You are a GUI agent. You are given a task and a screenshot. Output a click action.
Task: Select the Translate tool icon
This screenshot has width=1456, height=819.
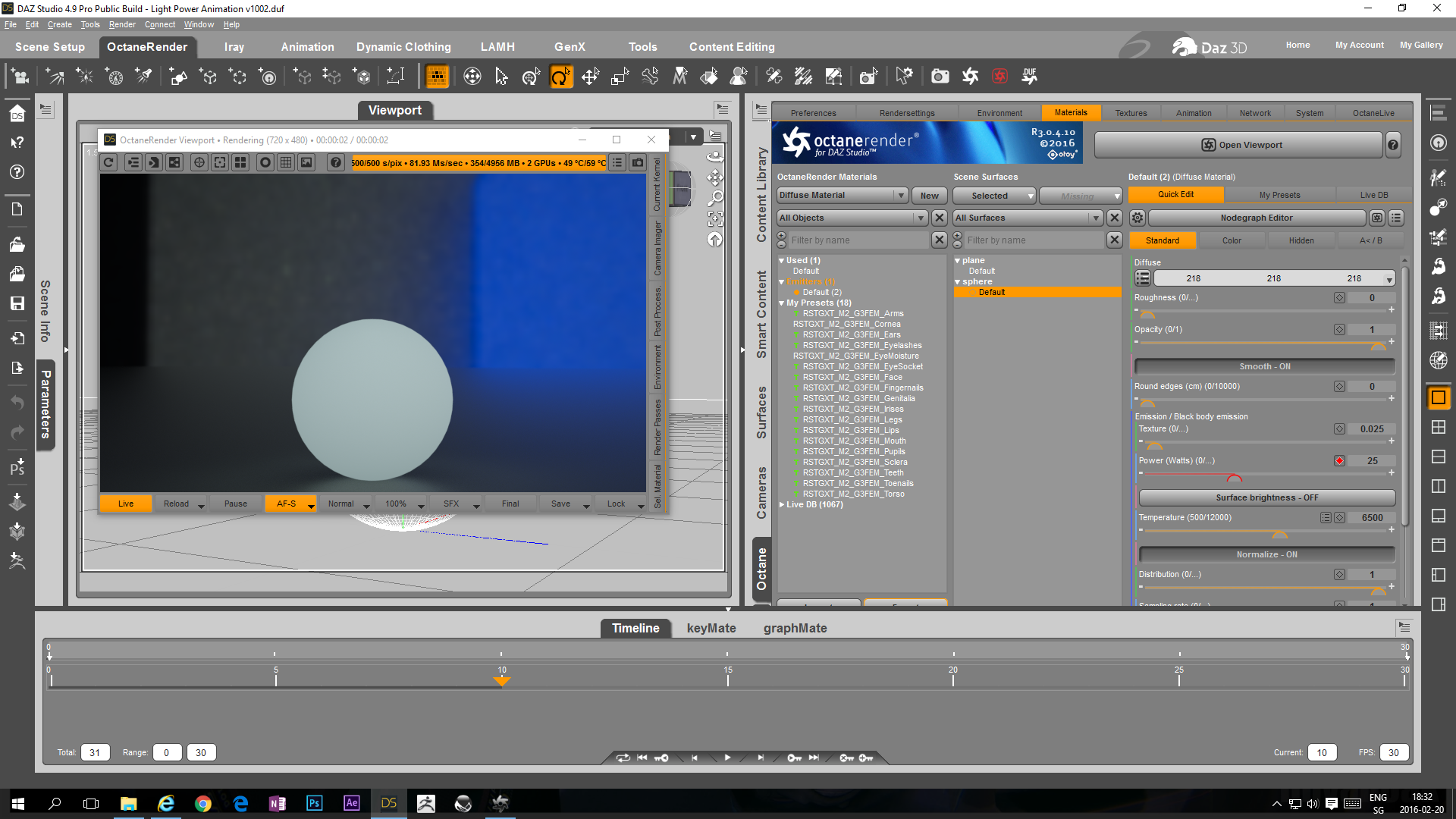[x=590, y=77]
